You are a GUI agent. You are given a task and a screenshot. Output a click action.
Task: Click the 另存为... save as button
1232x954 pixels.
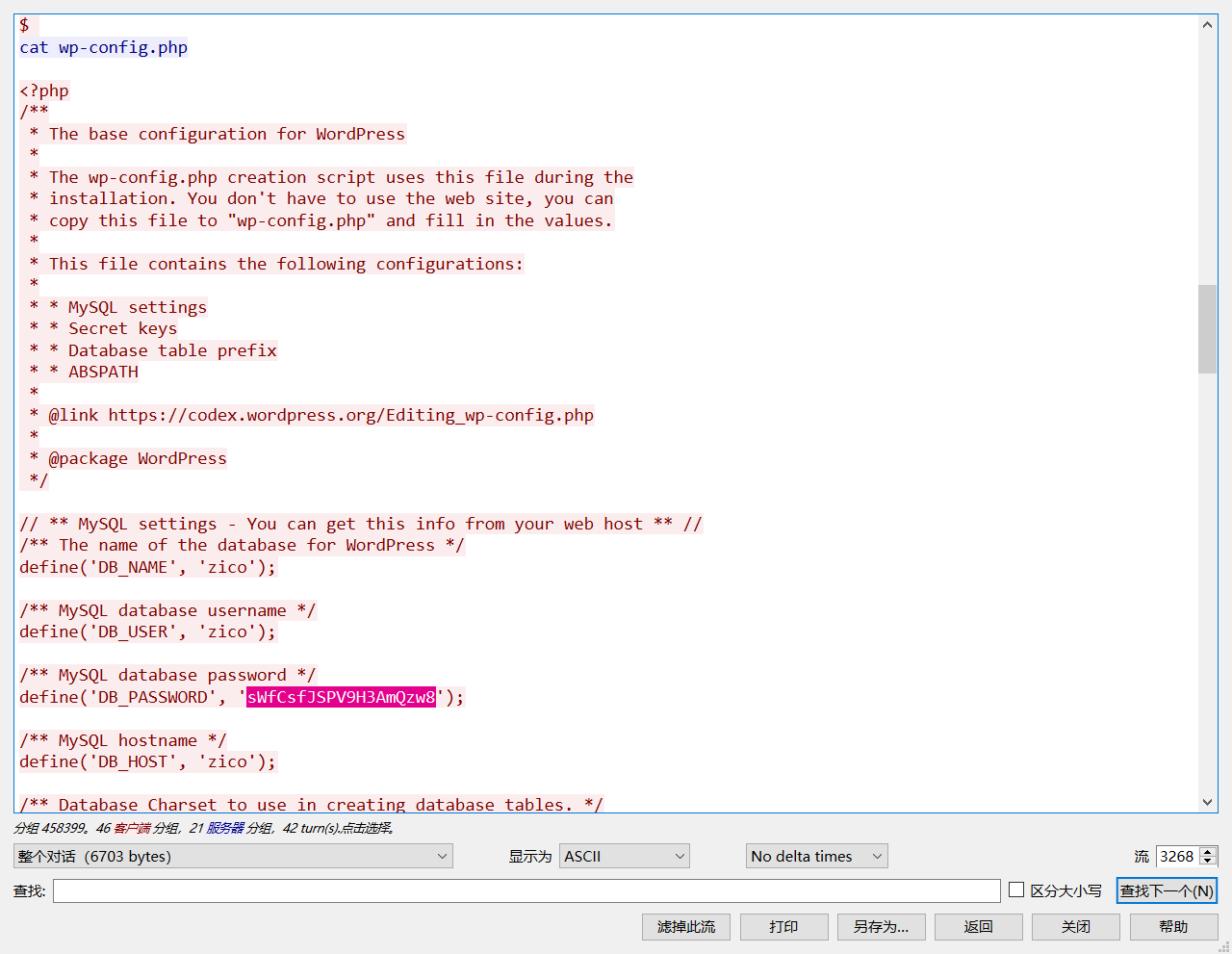(x=881, y=927)
